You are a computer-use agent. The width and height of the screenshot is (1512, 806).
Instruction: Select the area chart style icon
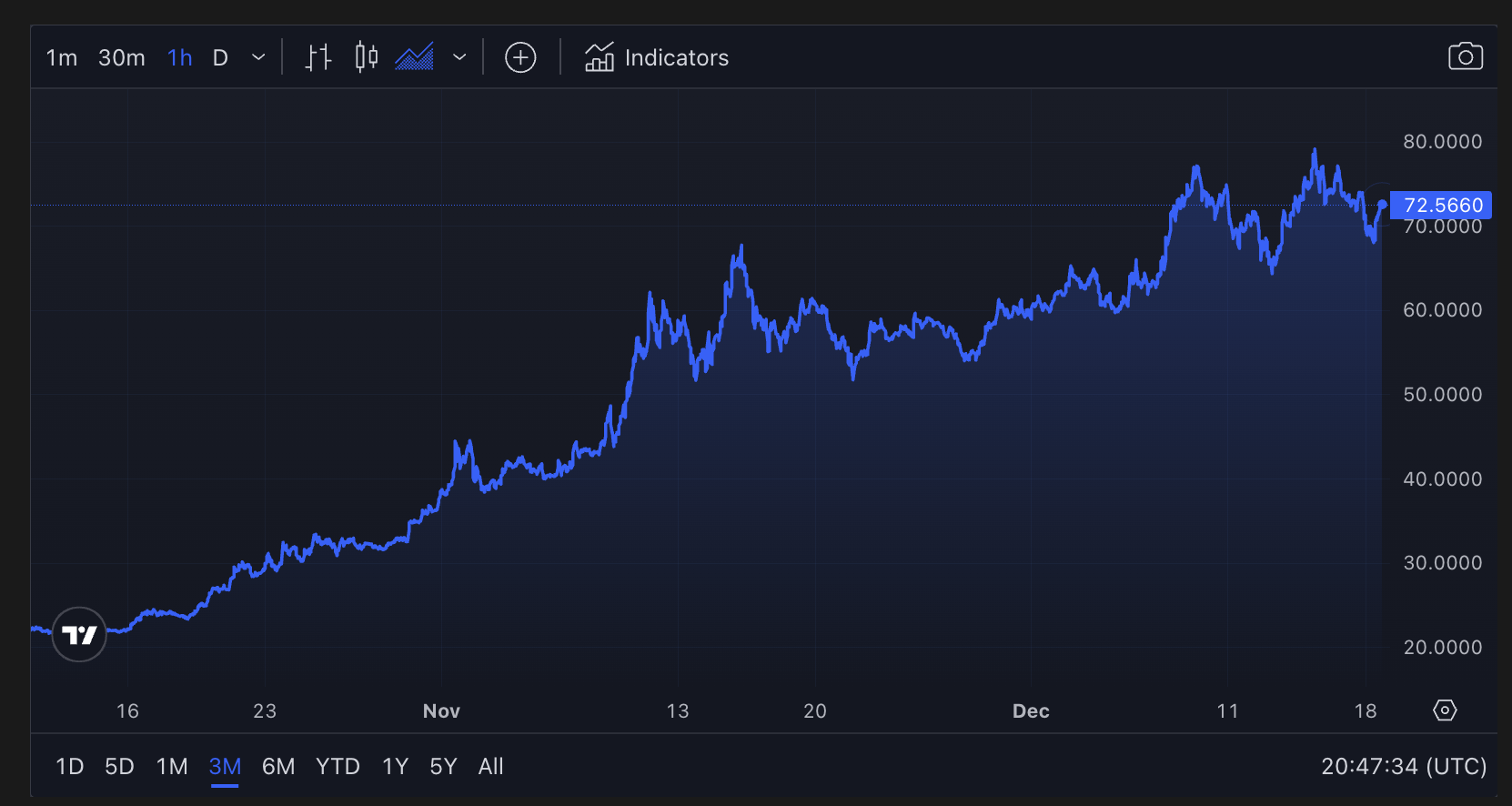coord(414,57)
